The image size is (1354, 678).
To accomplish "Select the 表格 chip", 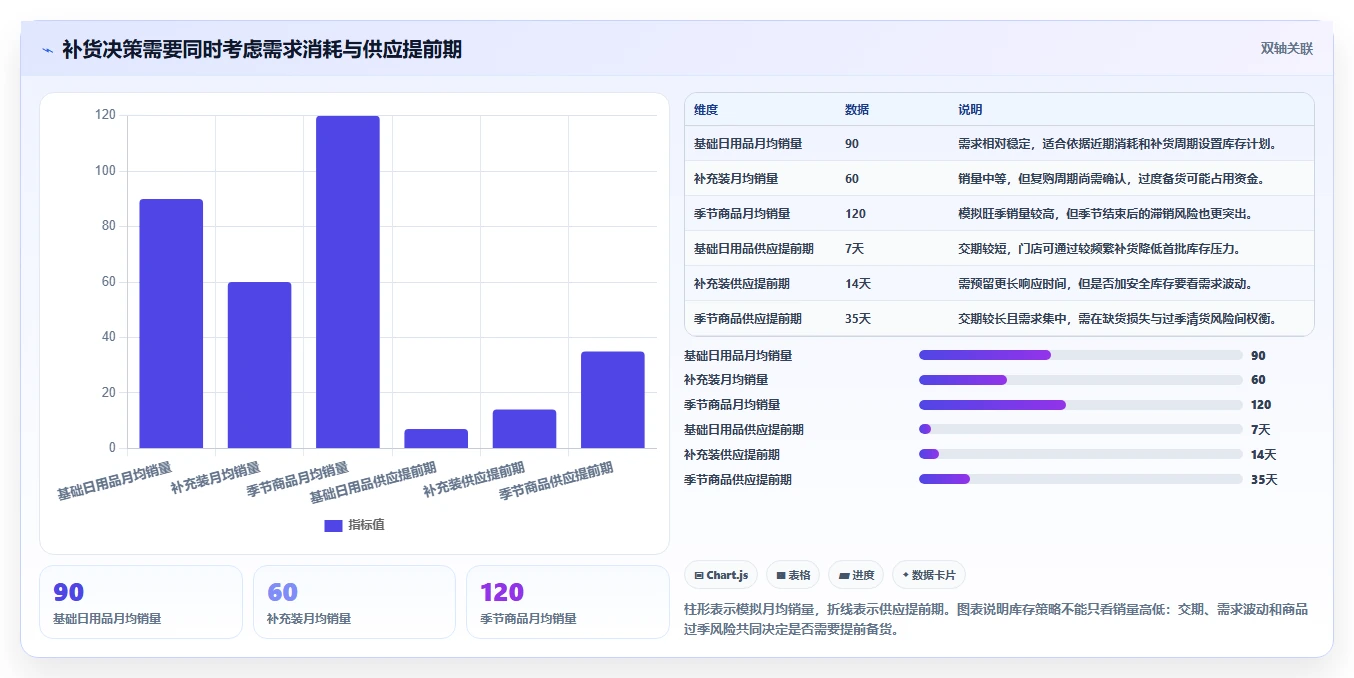I will pos(793,575).
